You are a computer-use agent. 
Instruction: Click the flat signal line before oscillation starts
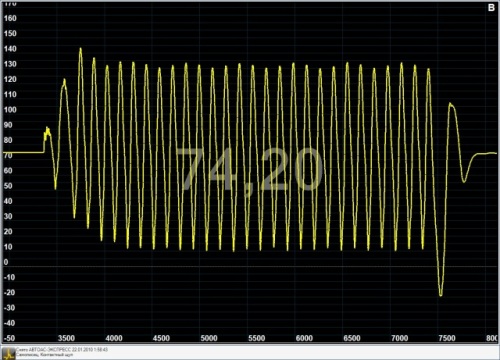(x=23, y=152)
